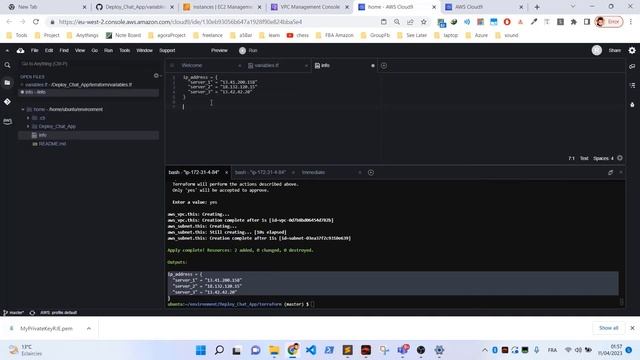Open the FBA Amazon bookmark folder
The width and height of the screenshot is (640, 360).
point(335,36)
